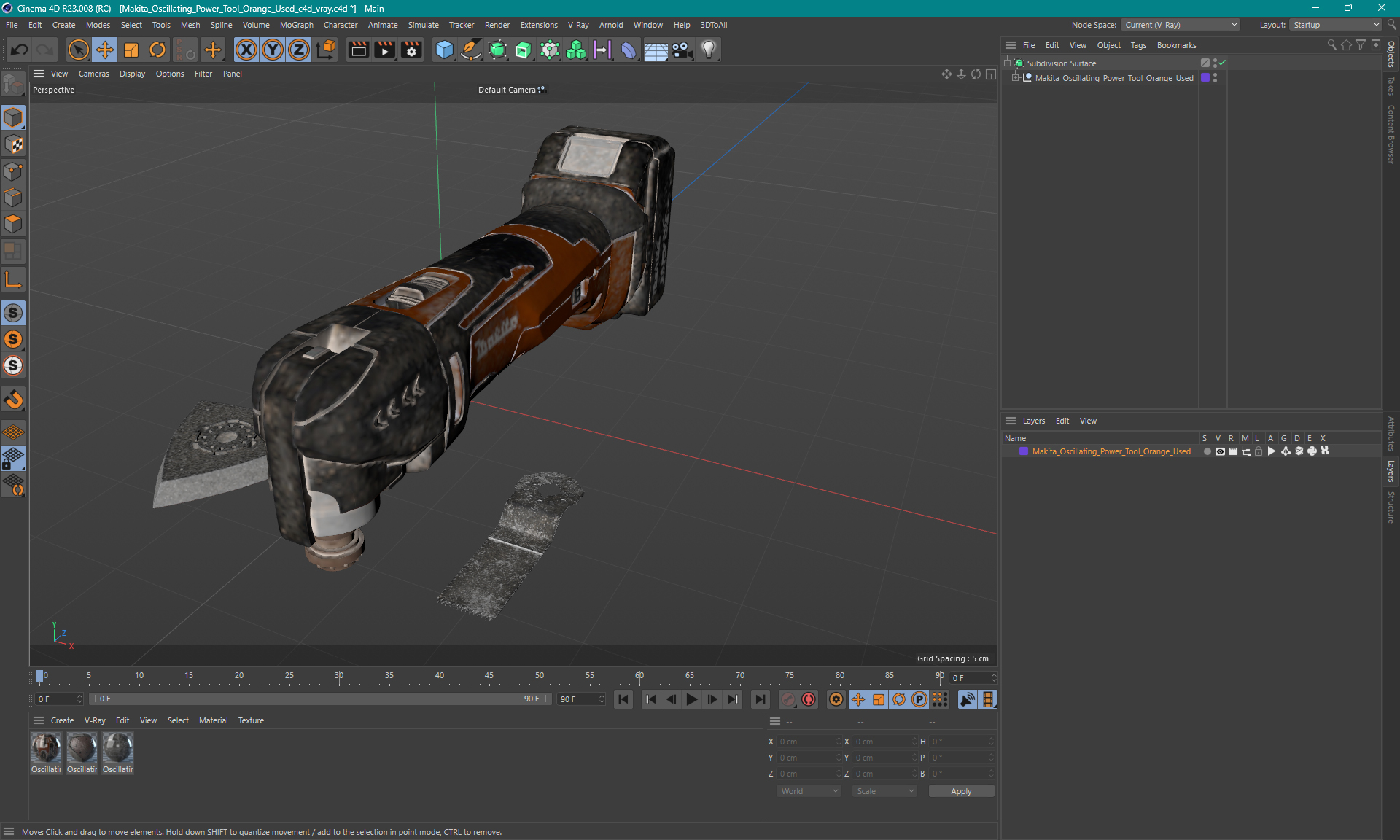Screen dimensions: 1400x840
Task: Toggle Enable Snap icon in left toolbar
Action: 13,313
